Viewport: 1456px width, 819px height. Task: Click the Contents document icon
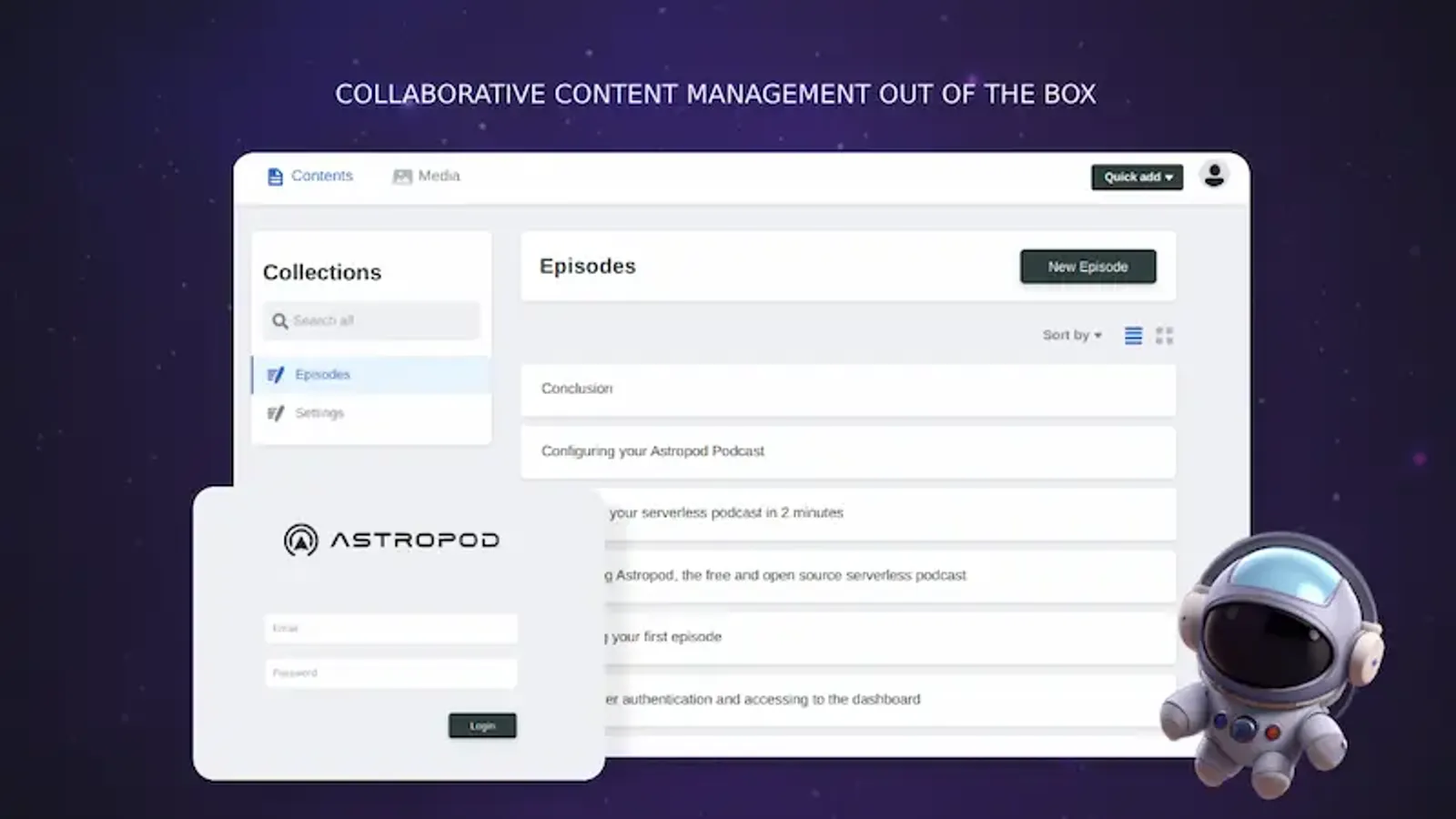[x=275, y=177]
